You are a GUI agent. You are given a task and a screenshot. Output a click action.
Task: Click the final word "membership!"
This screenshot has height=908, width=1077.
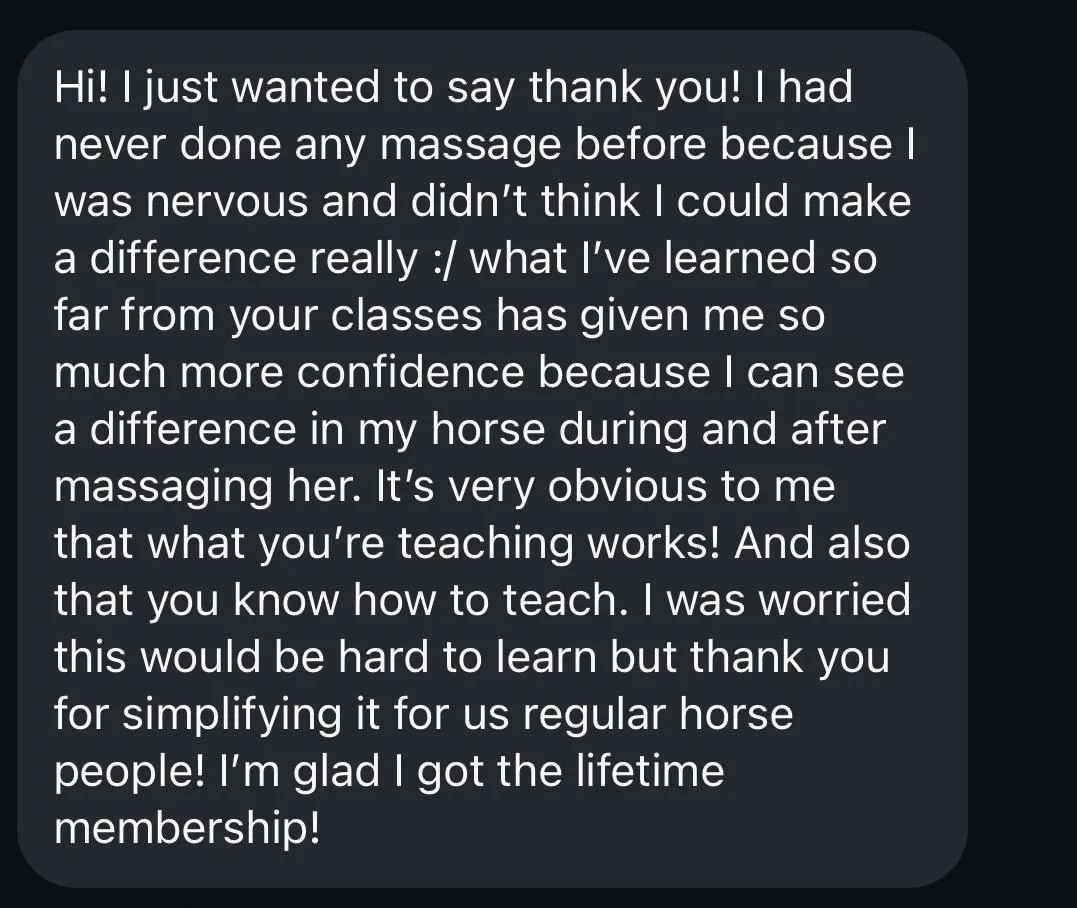187,828
